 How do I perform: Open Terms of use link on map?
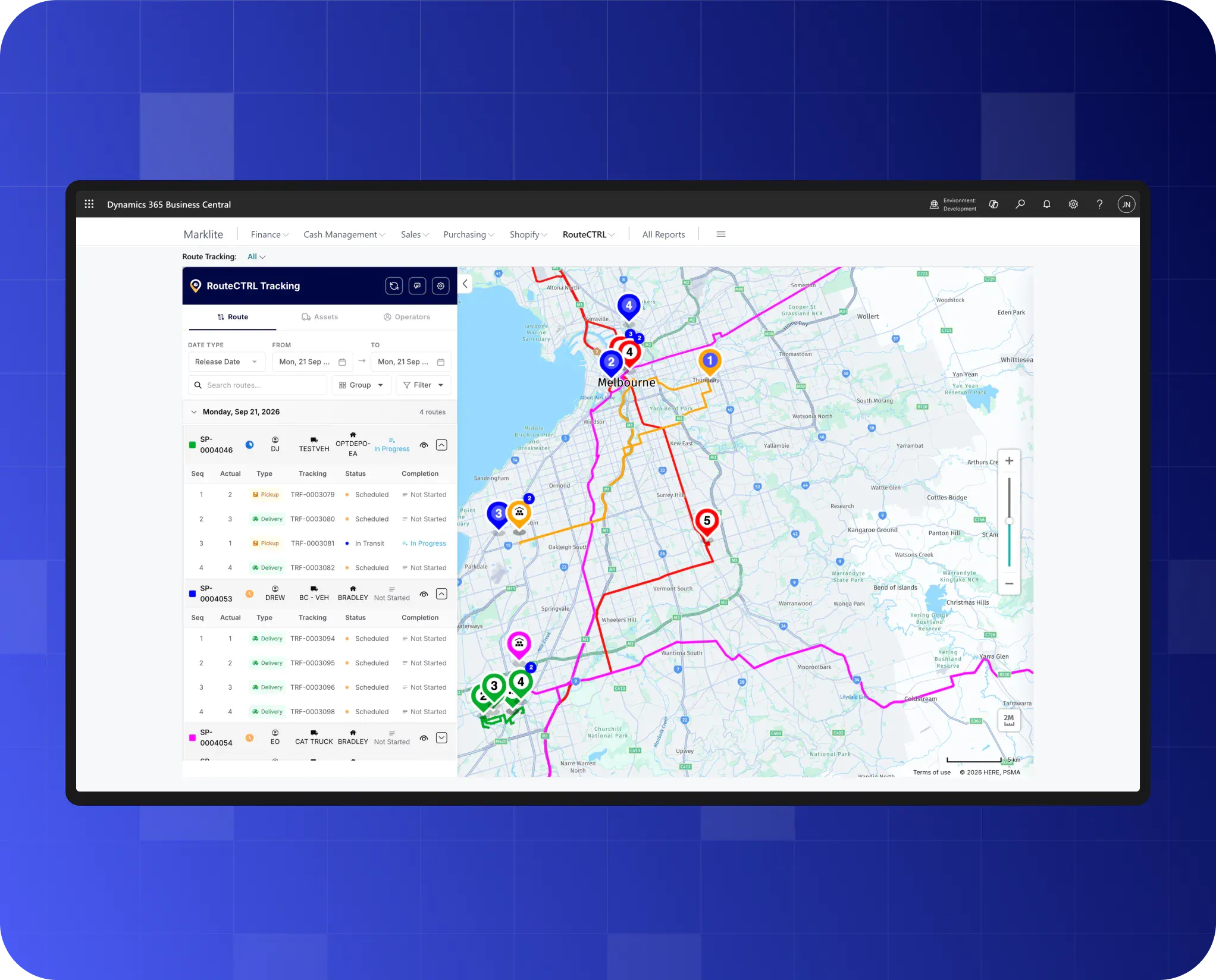932,772
